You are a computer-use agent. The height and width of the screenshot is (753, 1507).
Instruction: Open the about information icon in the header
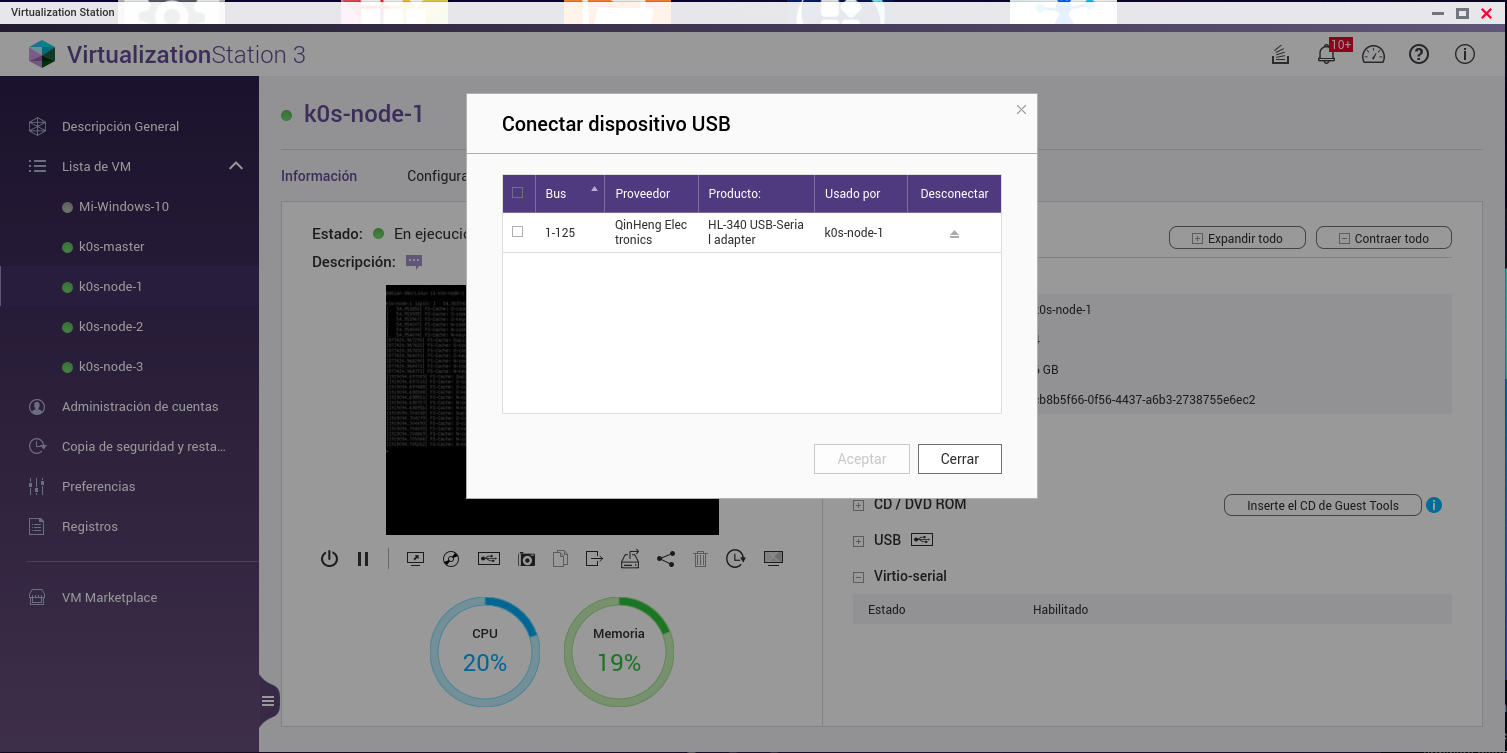pos(1465,55)
